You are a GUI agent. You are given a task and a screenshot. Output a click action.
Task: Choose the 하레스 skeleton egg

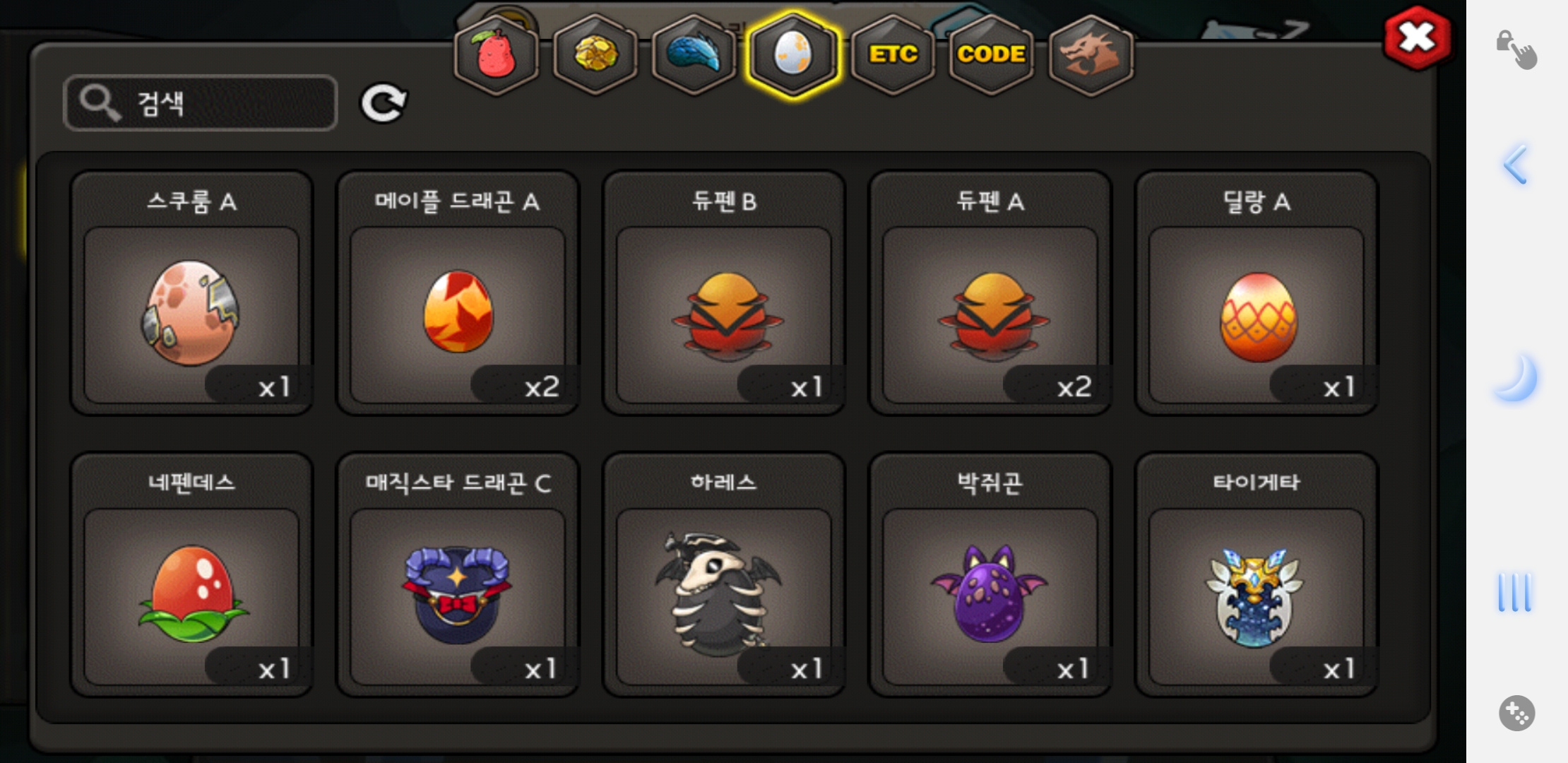click(724, 575)
